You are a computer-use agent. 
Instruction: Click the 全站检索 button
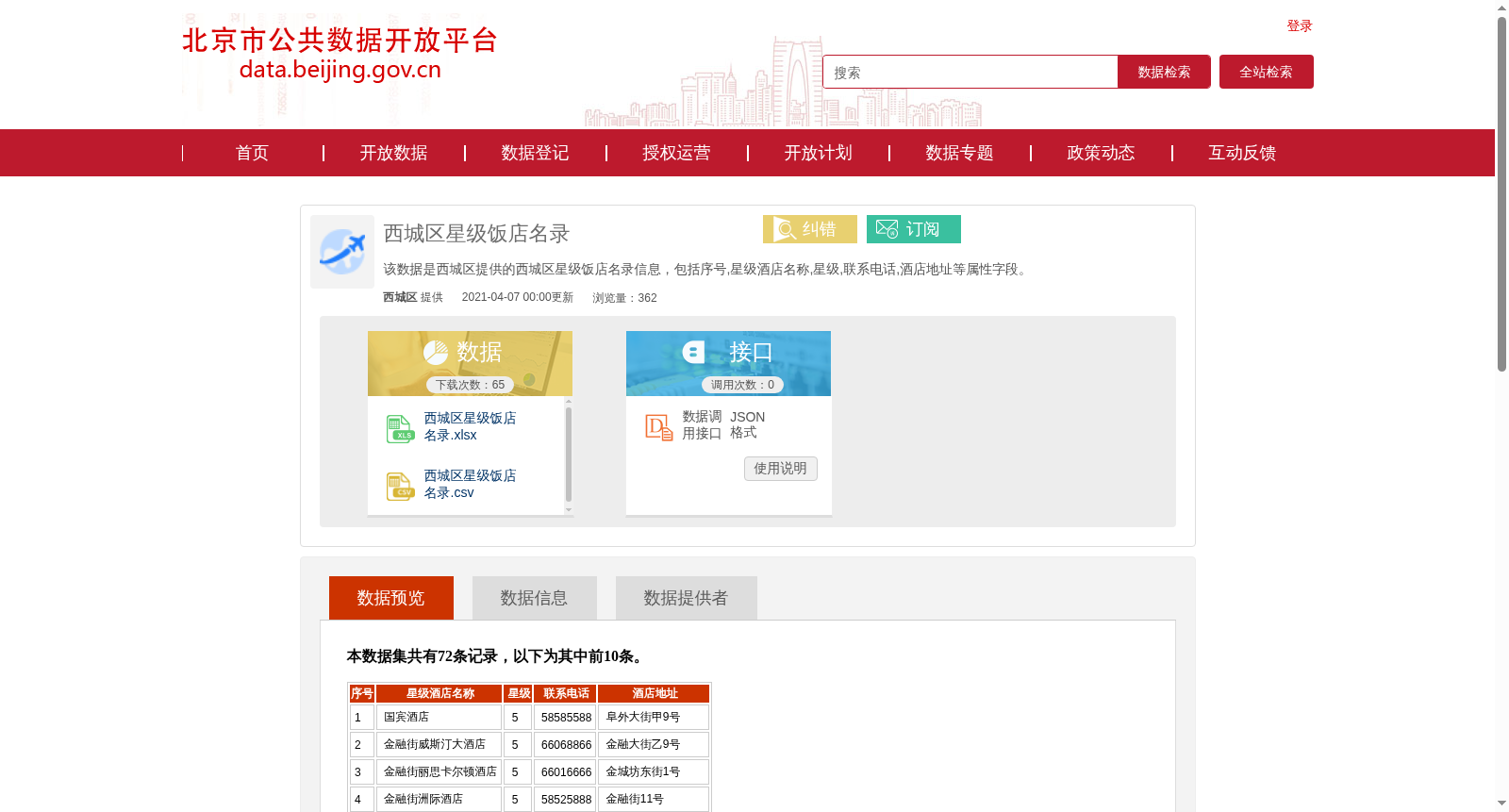[x=1267, y=72]
